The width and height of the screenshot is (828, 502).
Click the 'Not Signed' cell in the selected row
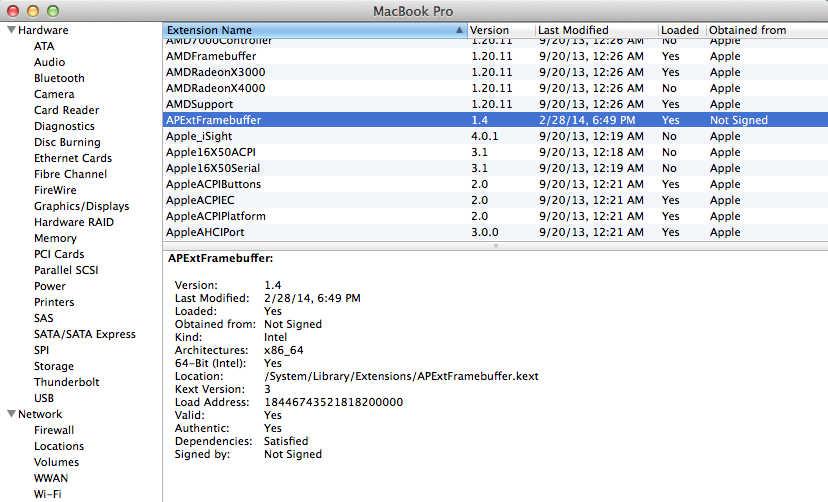[739, 120]
